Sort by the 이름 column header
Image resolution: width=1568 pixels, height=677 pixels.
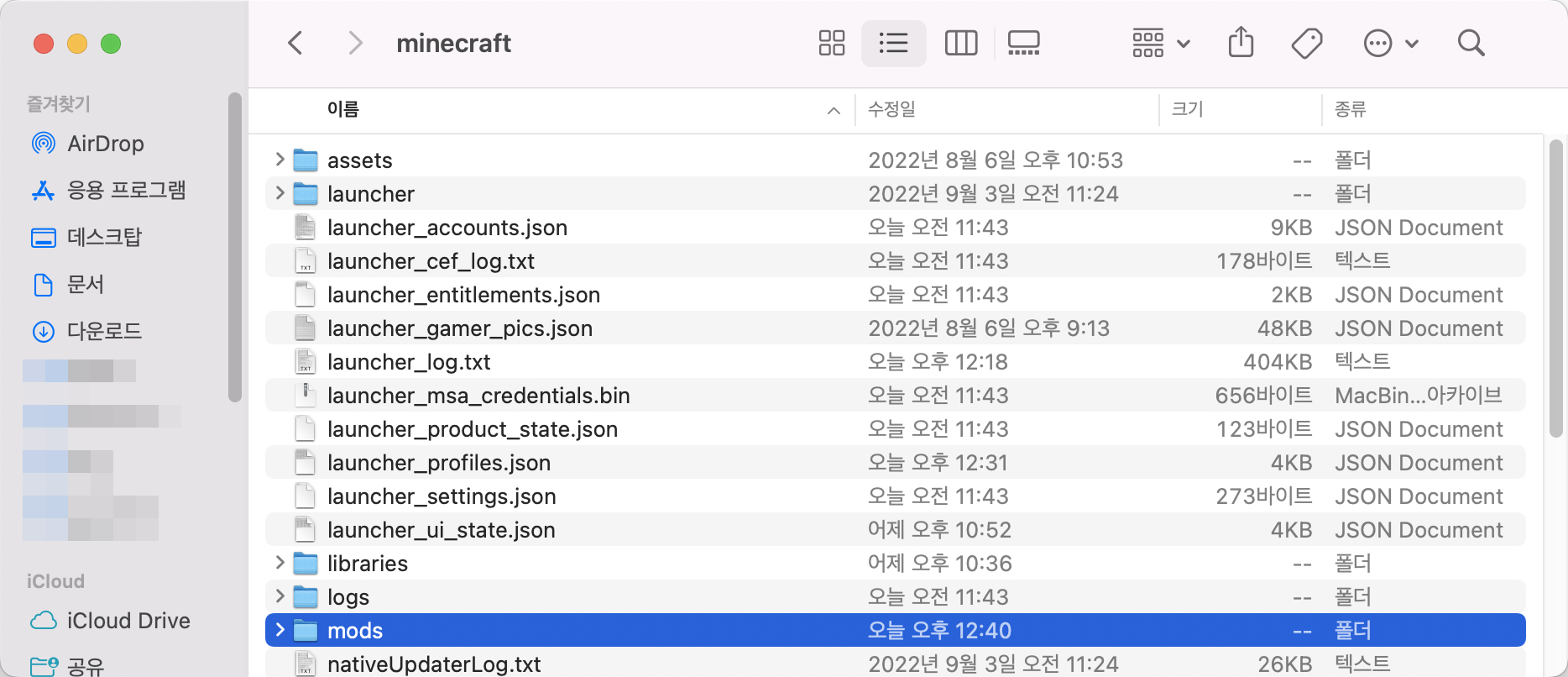coord(343,109)
